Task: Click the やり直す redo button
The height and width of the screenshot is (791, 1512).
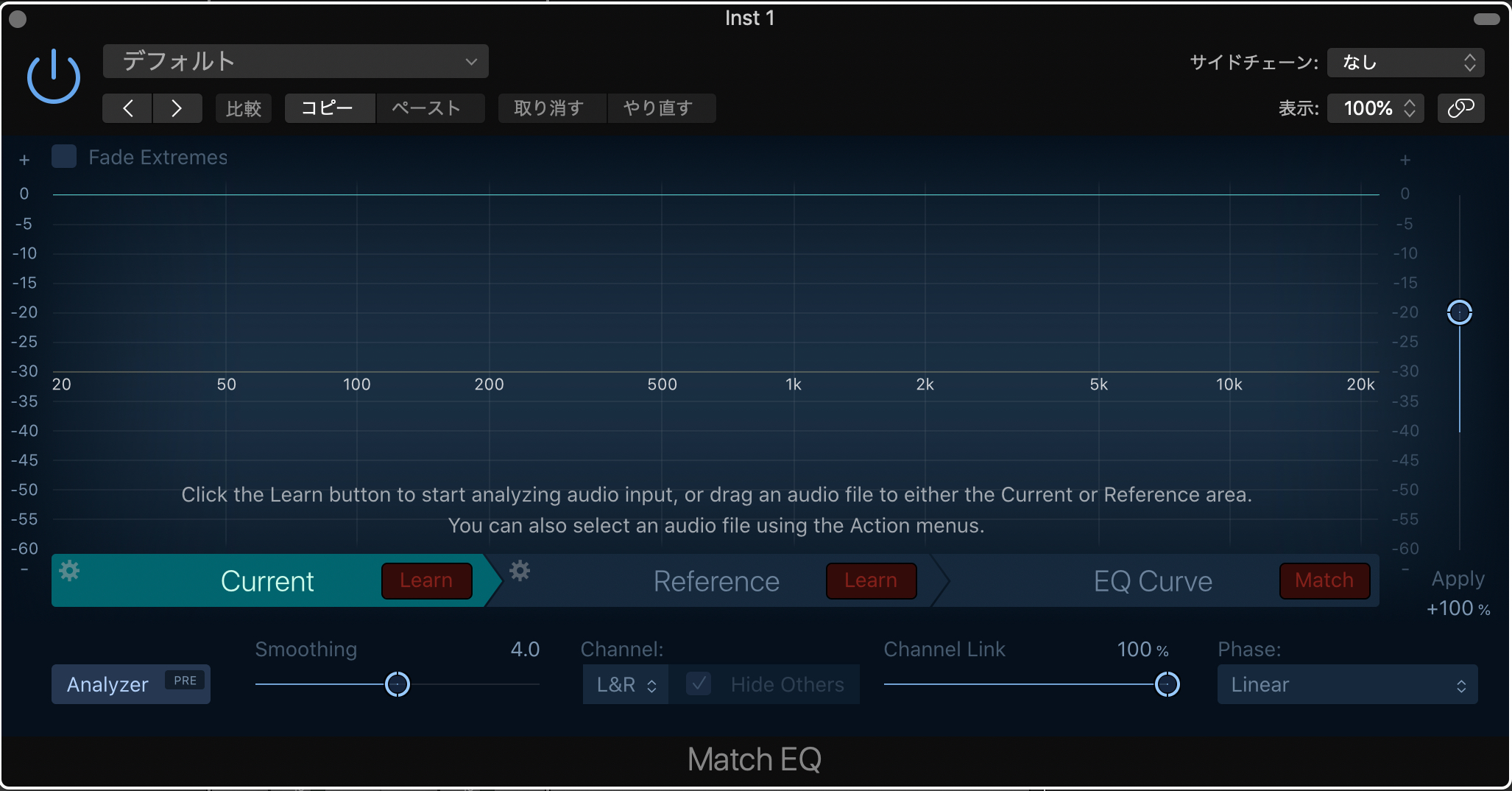Action: coord(661,108)
